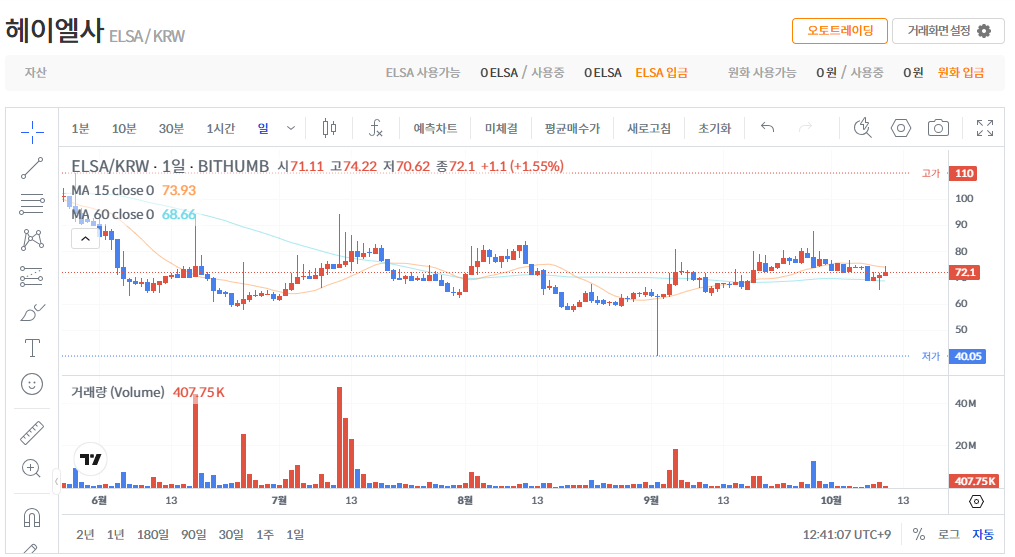Select the Text annotation tool
The image size is (1015, 557).
click(32, 348)
